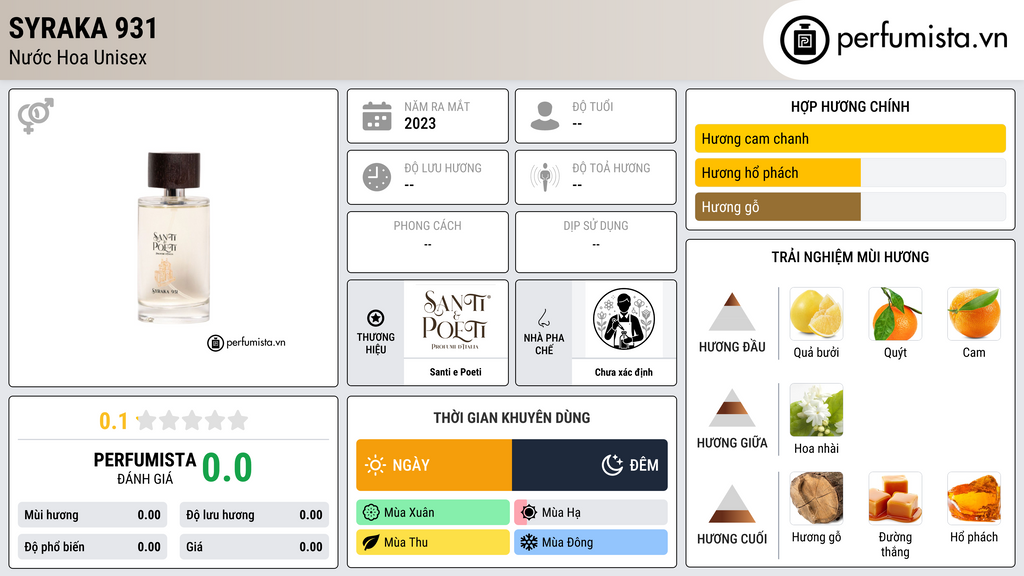Select the Mùa Xuân season label
The height and width of the screenshot is (576, 1024).
[433, 513]
